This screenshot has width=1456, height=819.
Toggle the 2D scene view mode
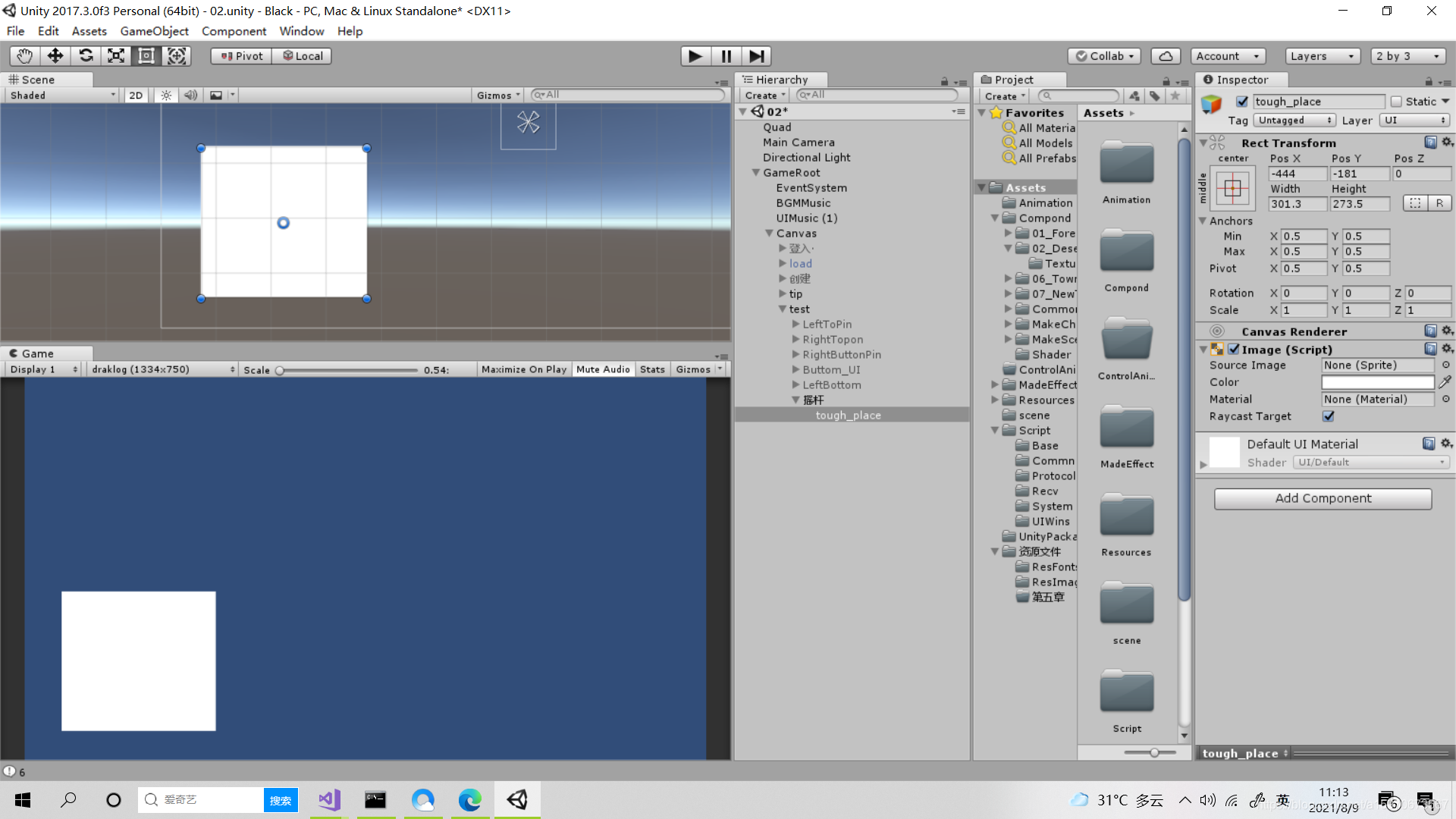[136, 96]
